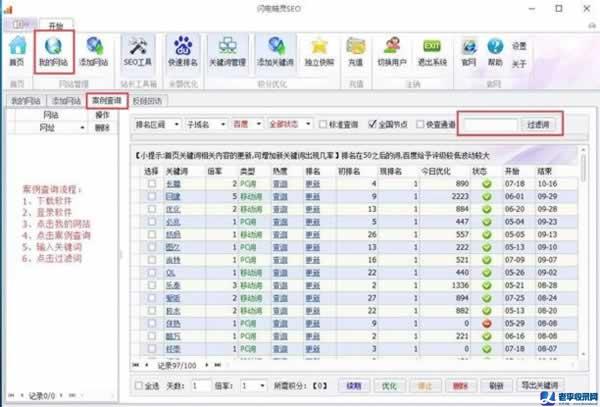Open 设置 in the ribbon
Image resolution: width=600 pixels, height=407 pixels.
(x=519, y=46)
